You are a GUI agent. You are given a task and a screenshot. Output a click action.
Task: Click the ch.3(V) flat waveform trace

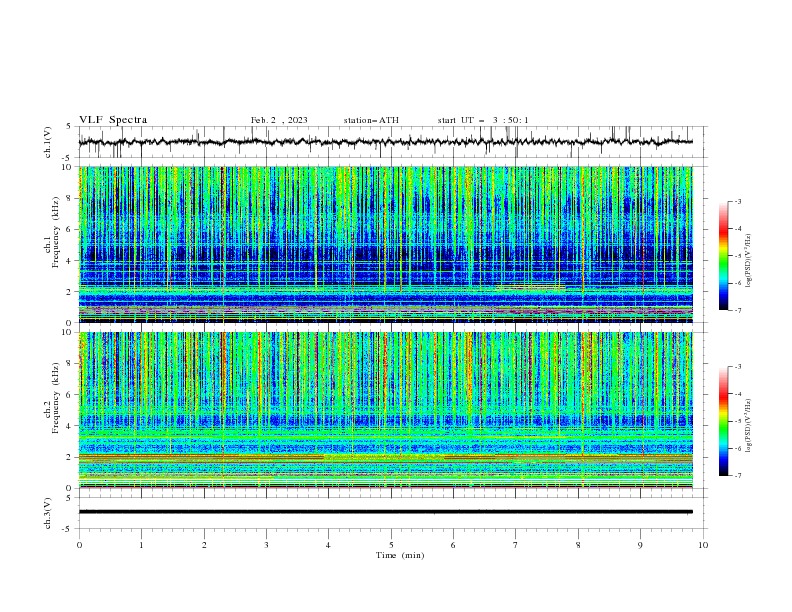[x=385, y=512]
